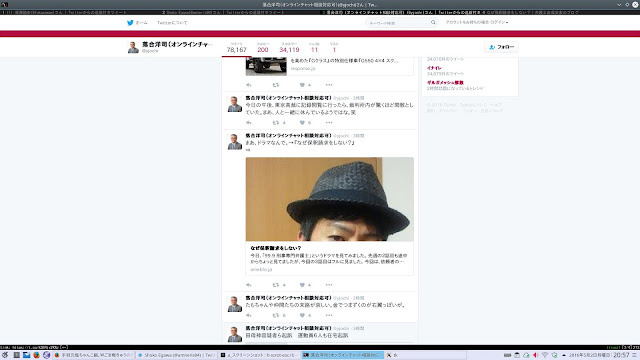Click the ホーム link in top bar
The width and height of the screenshot is (640, 360).
coord(142,23)
